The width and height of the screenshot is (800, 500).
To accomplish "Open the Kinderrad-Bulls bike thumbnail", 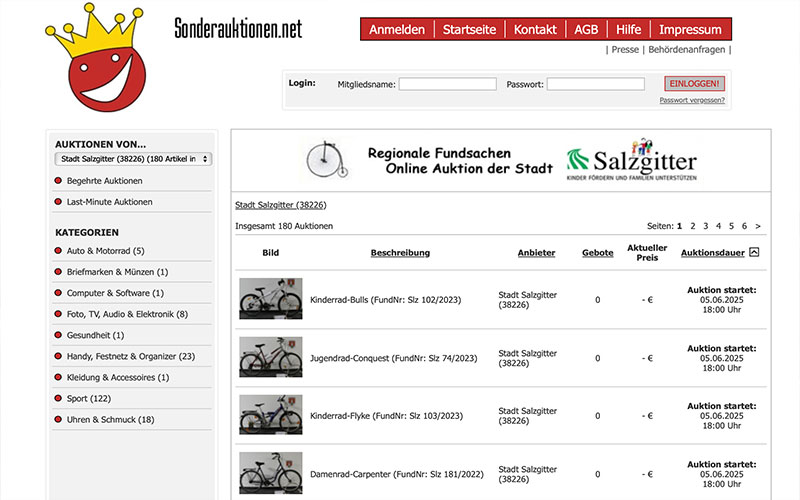I will click(270, 298).
